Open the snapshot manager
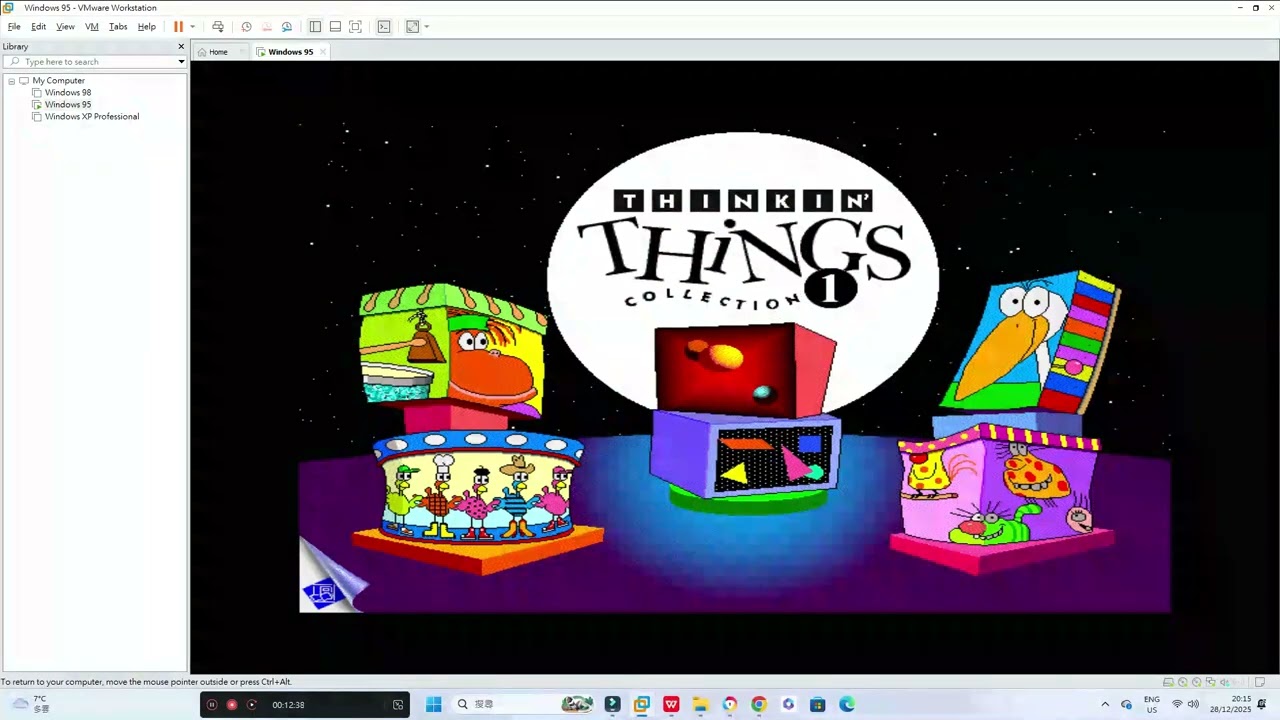Screen dimensions: 1280x720 click(287, 27)
